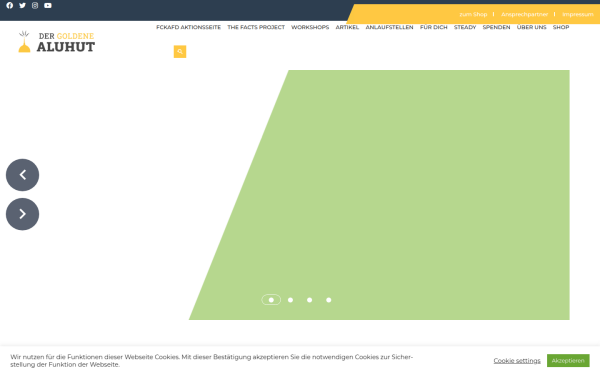Follow the zum Shop link
600x375 pixels.
click(x=473, y=14)
